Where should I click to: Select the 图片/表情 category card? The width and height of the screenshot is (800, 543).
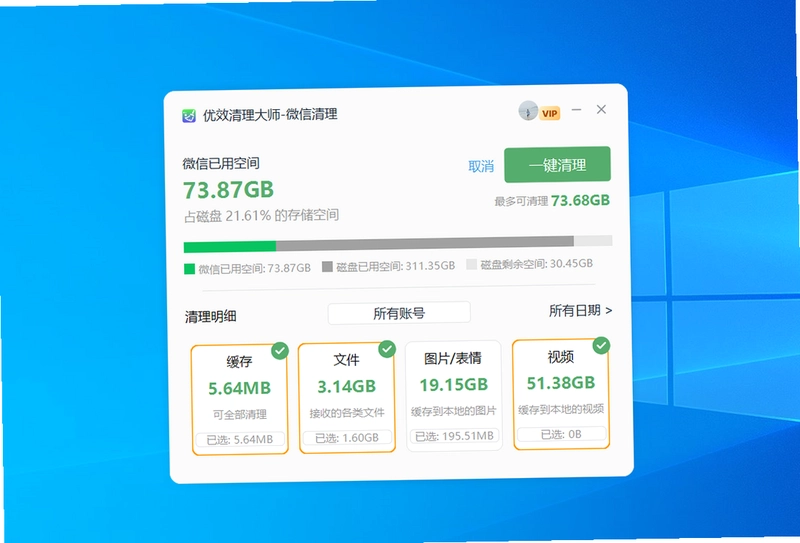tap(454, 396)
